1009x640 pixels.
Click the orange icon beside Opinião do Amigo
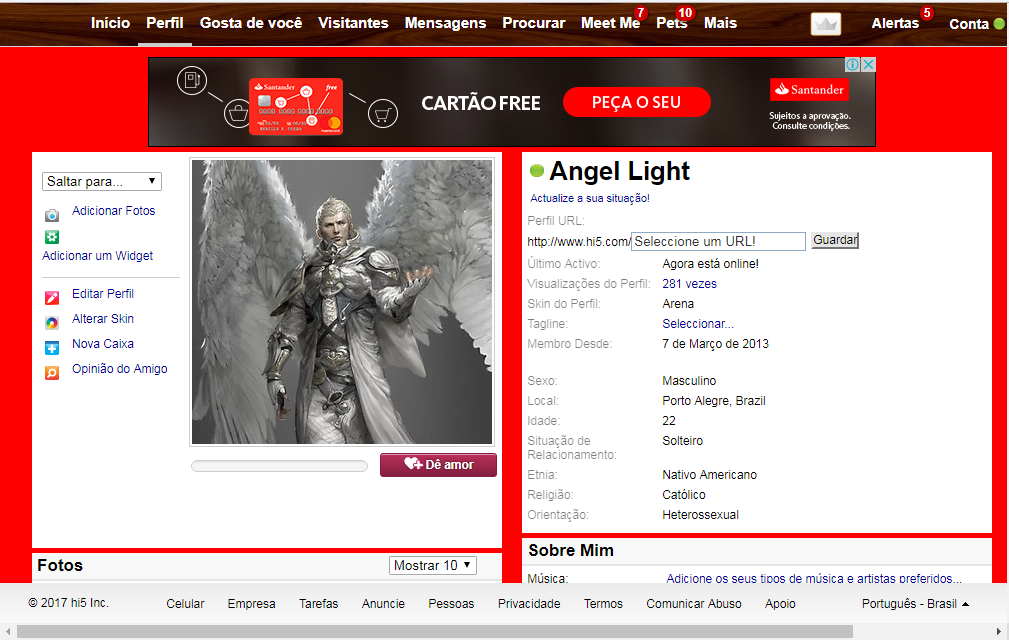coord(51,373)
